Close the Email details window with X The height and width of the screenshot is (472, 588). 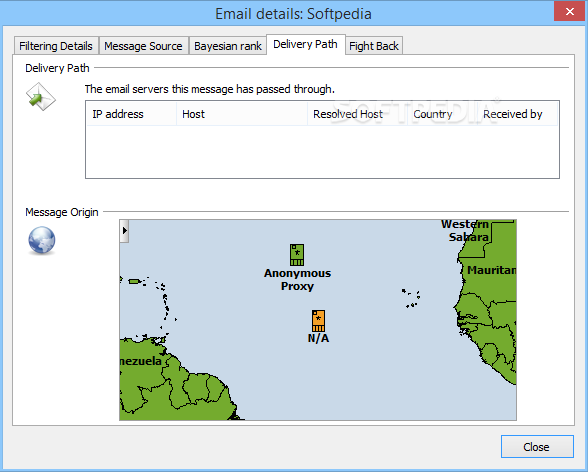(569, 12)
